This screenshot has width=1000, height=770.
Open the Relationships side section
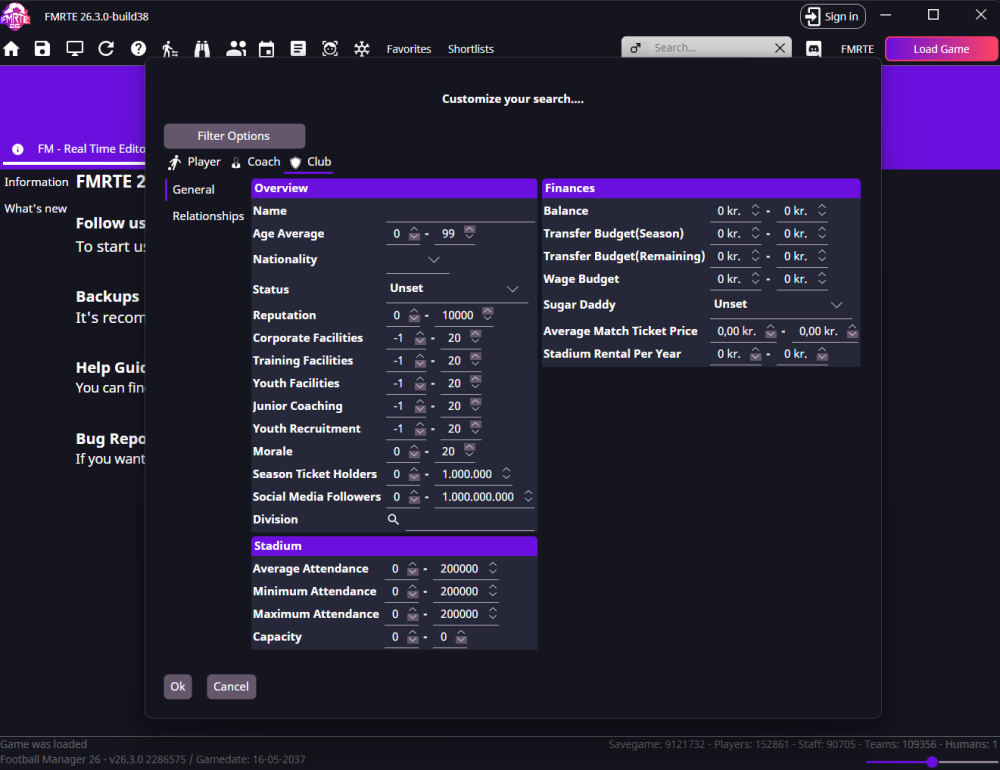click(208, 216)
